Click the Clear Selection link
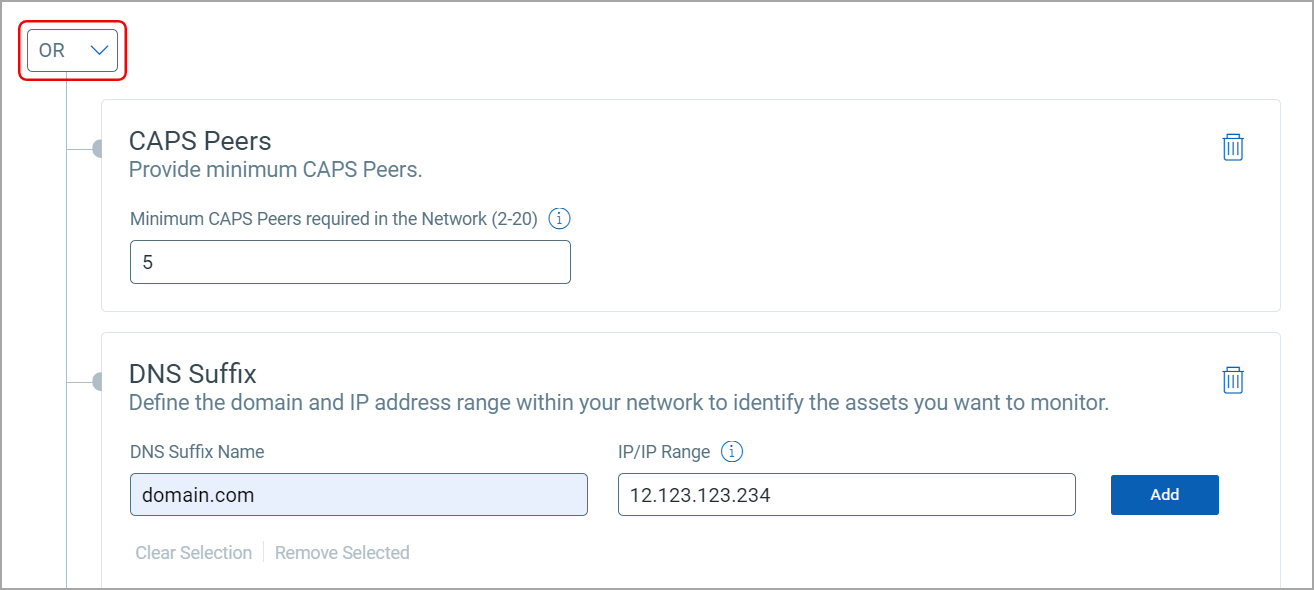Screen dimensions: 1314x590 click(x=194, y=553)
